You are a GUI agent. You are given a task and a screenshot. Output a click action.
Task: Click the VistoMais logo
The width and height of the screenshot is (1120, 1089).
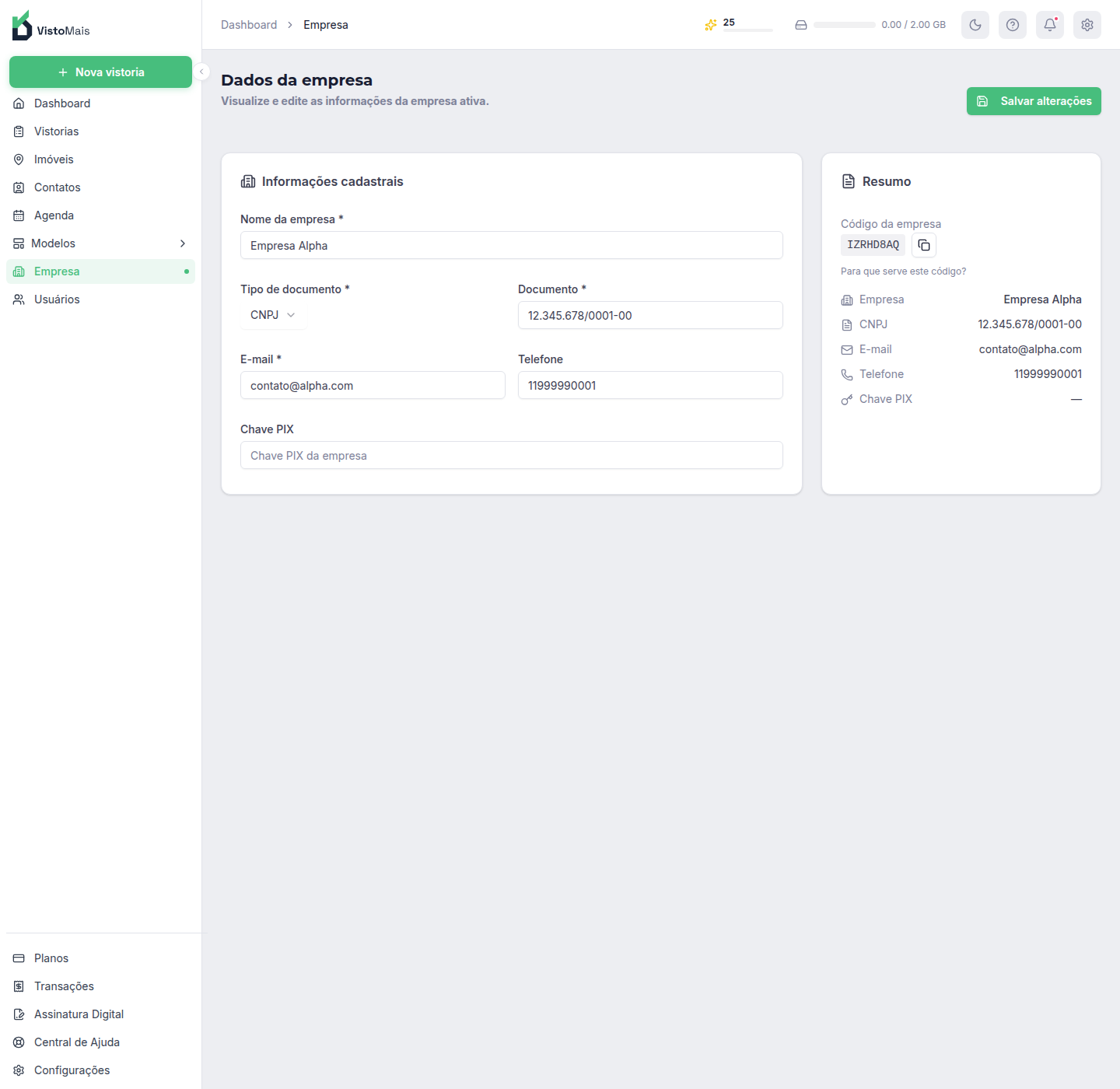pyautogui.click(x=51, y=26)
